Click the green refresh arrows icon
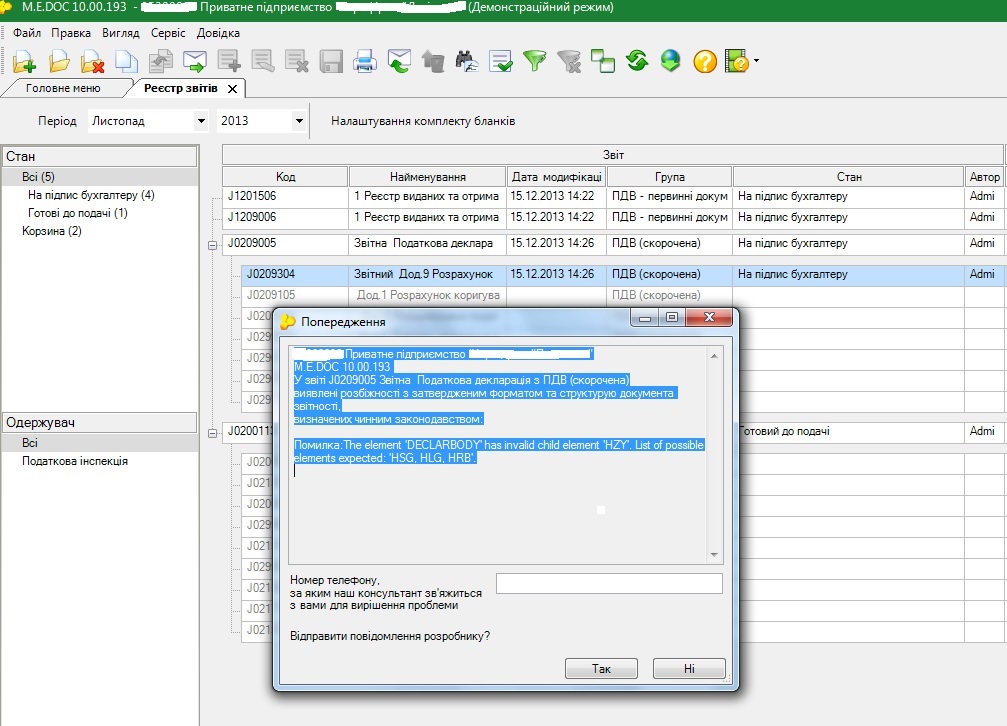Viewport: 1007px width, 726px height. (x=637, y=62)
